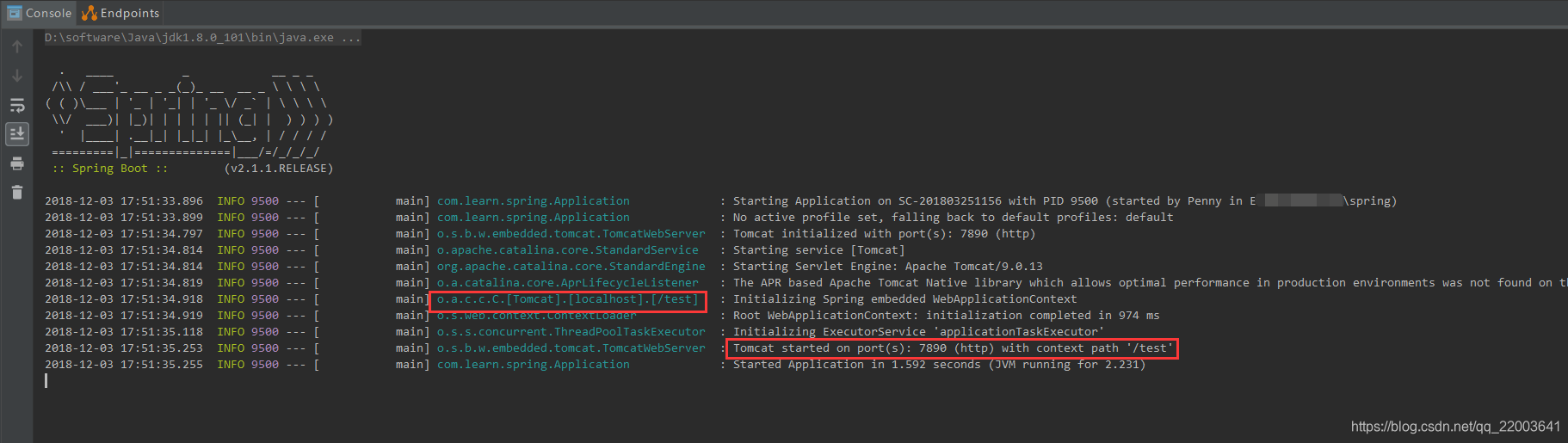Click 'o.apache.catalina.core.StandardService' logger name

(x=568, y=250)
